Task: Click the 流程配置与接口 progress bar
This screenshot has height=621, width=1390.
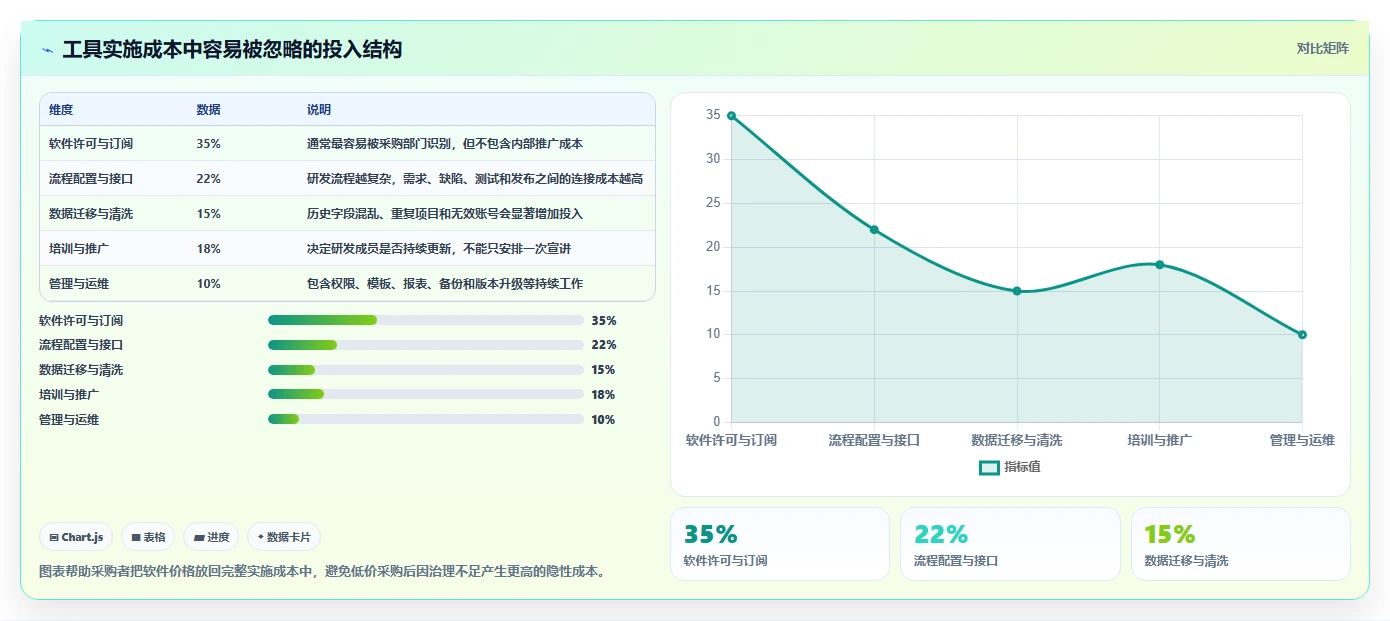Action: tap(425, 345)
